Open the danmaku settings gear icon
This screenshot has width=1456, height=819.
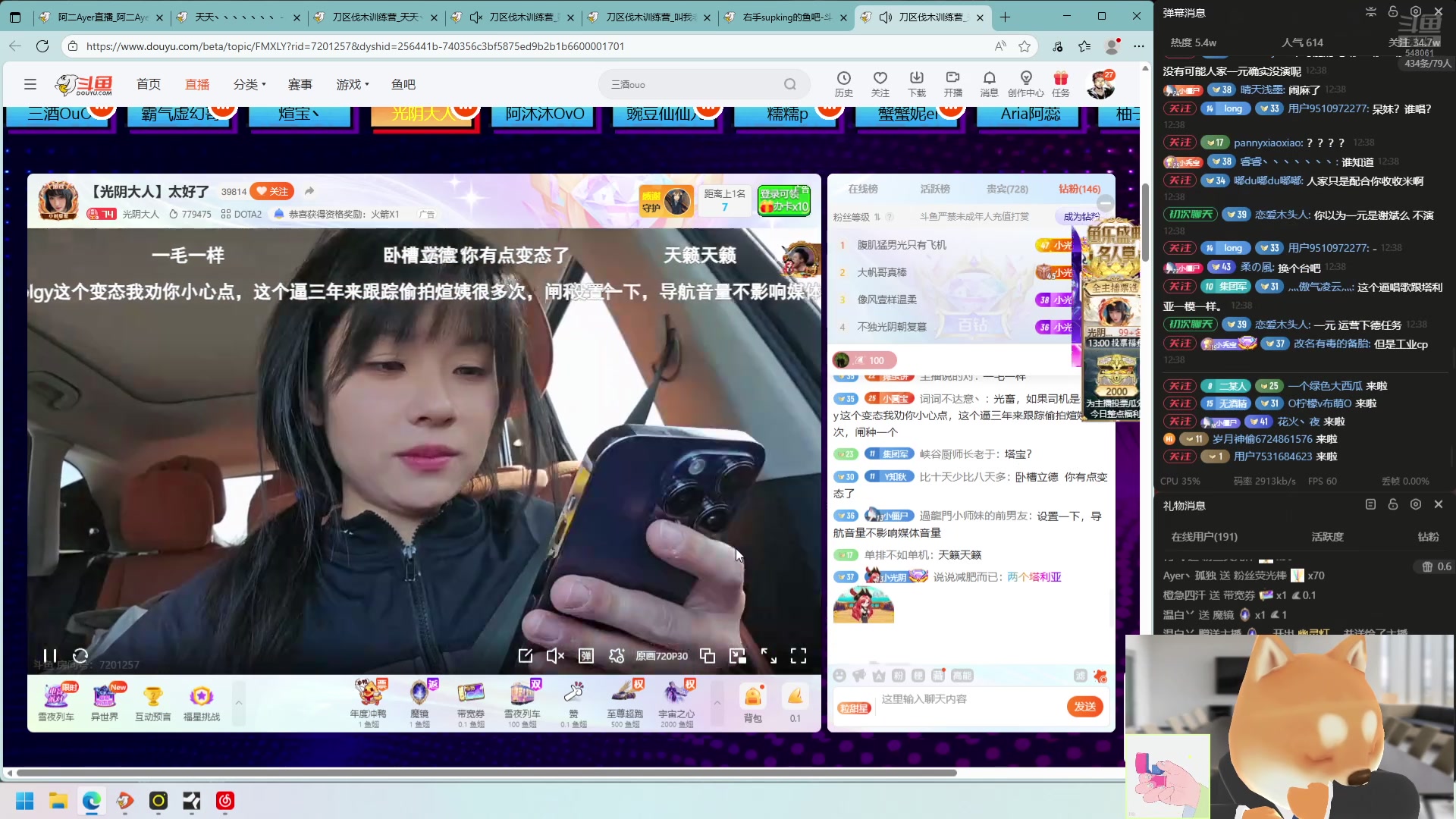617,656
